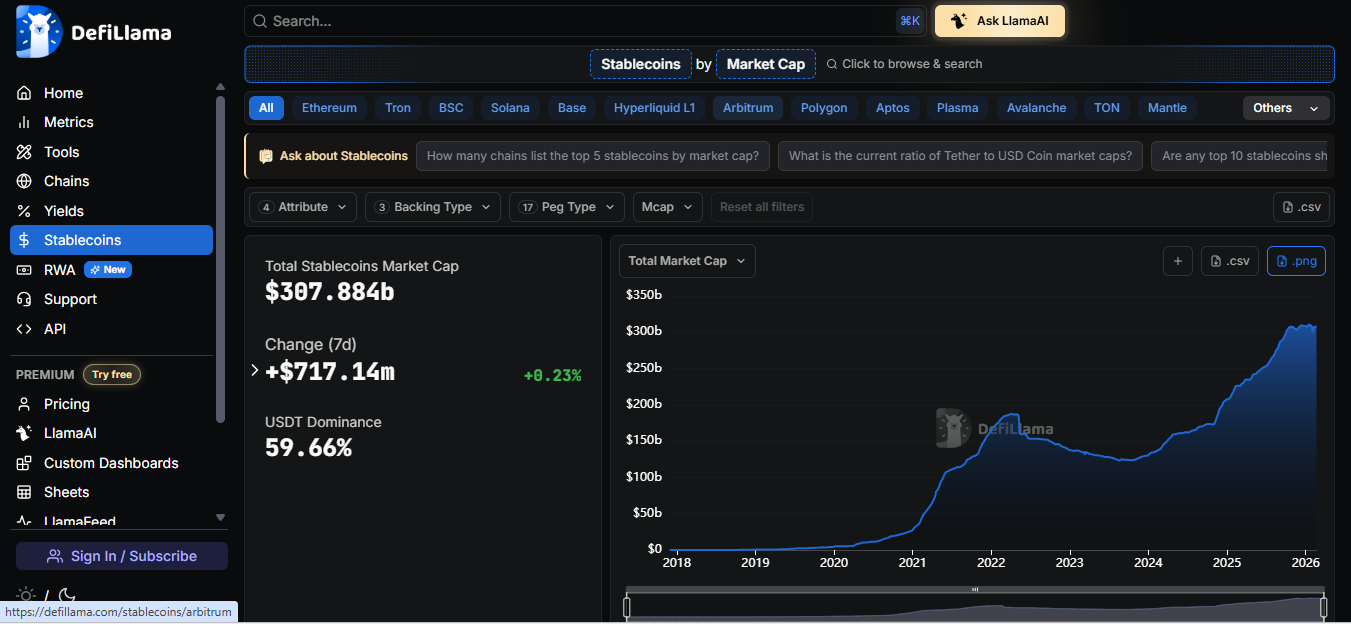Image resolution: width=1351 pixels, height=624 pixels.
Task: Filter by the Tron chain
Action: click(398, 108)
